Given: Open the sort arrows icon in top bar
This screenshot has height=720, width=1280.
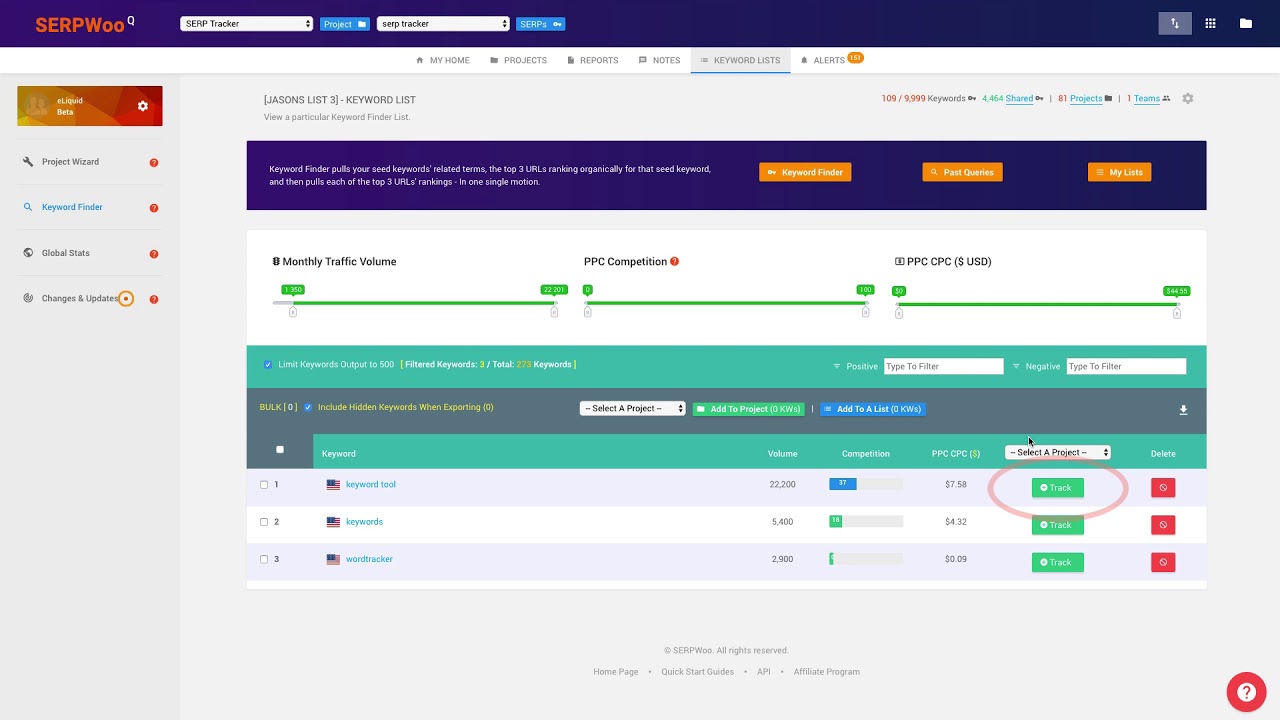Looking at the screenshot, I should (x=1175, y=23).
